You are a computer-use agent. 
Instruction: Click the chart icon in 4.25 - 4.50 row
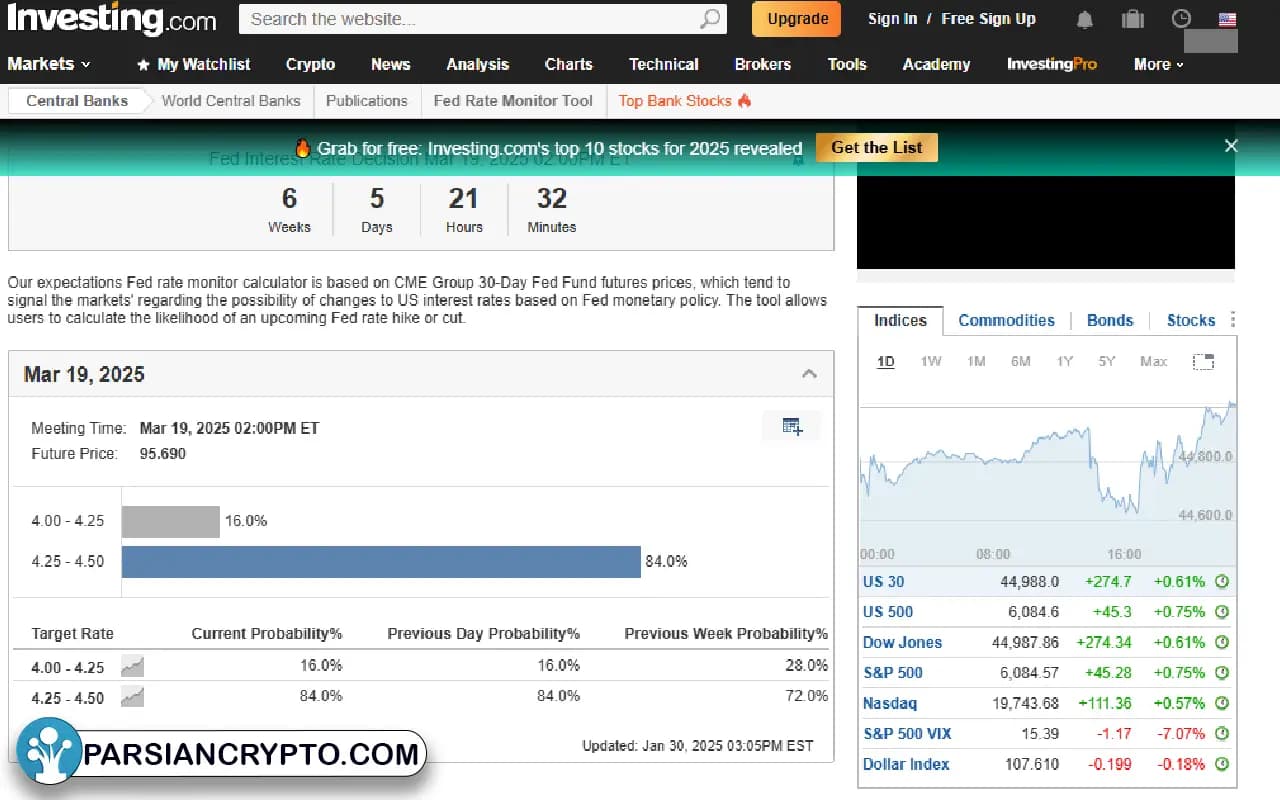[x=132, y=697]
